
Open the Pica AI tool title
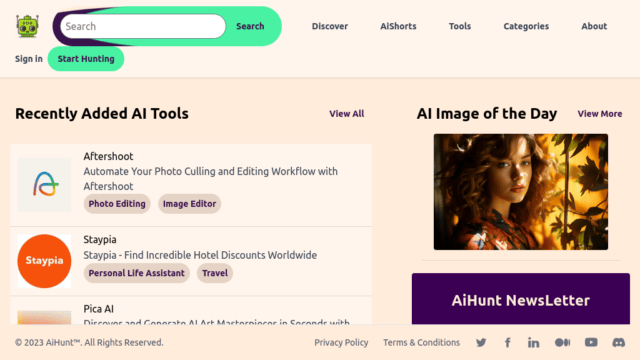pyautogui.click(x=98, y=309)
